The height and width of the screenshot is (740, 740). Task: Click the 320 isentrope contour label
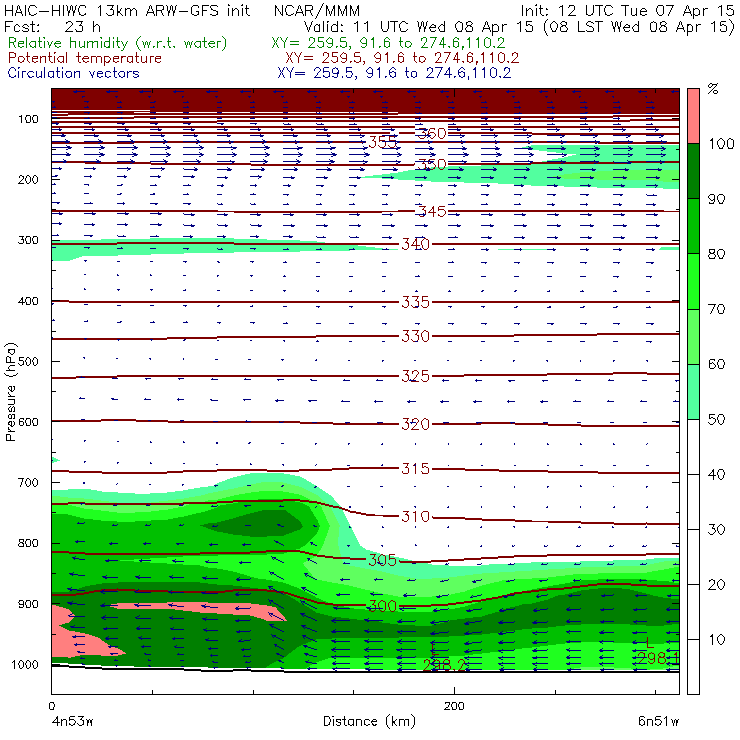[415, 424]
